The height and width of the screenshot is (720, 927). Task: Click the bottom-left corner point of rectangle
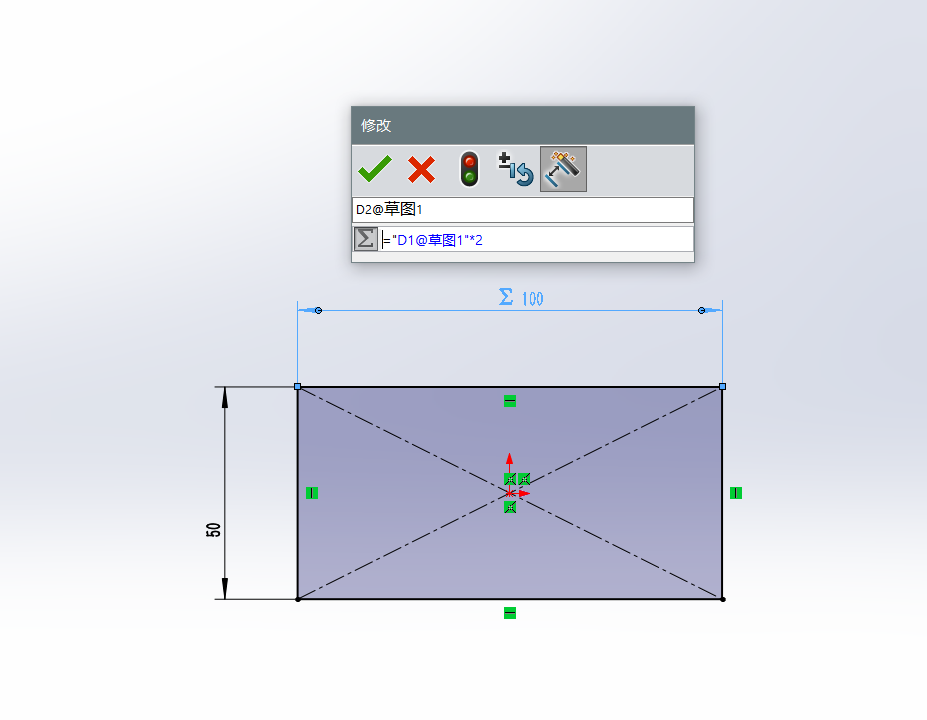[x=298, y=599]
